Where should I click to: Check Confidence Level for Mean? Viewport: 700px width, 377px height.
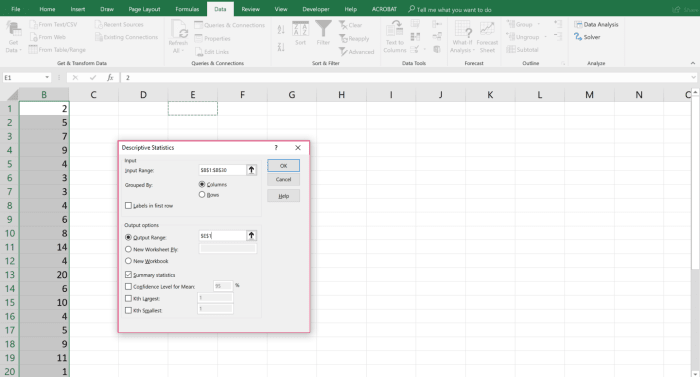tap(129, 286)
